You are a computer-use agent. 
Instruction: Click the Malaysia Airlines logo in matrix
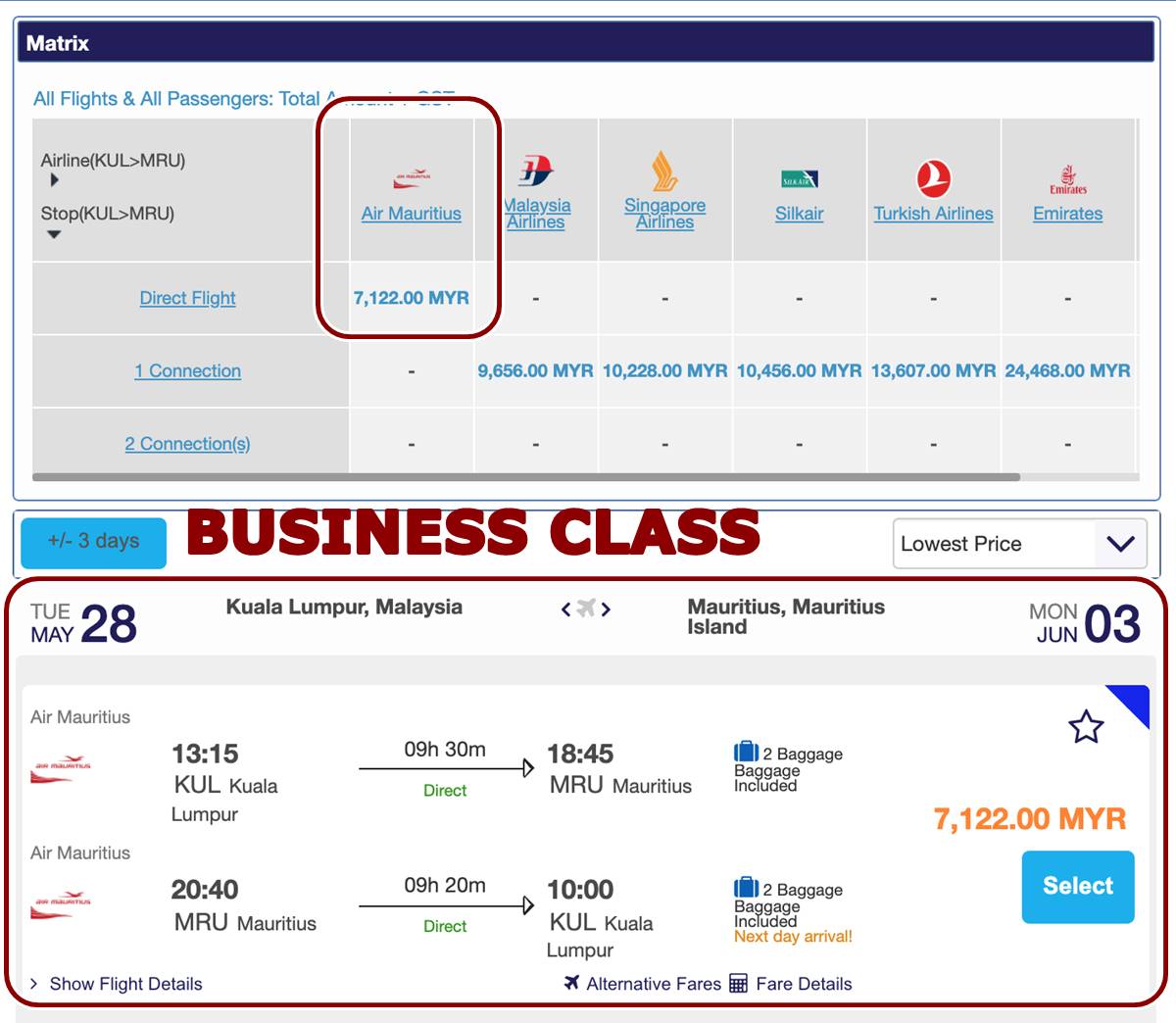tap(536, 170)
